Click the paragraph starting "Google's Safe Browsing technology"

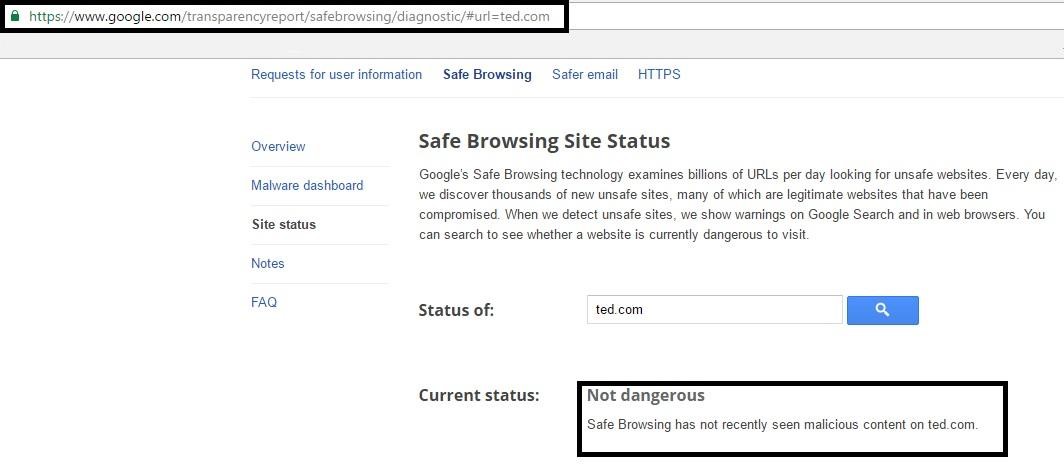tap(738, 206)
